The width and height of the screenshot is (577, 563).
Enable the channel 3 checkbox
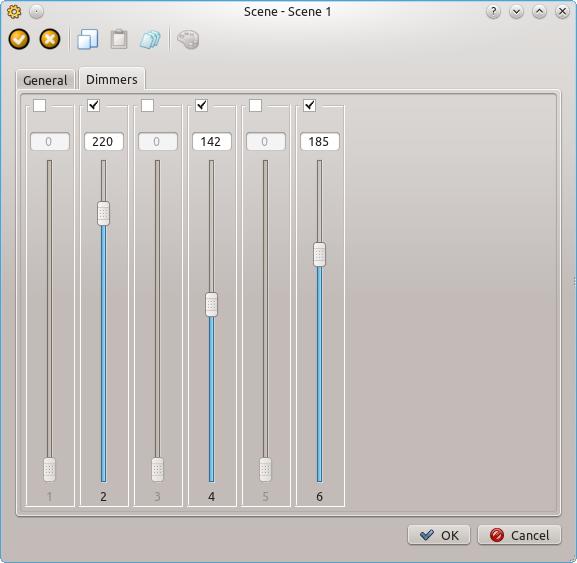coord(147,106)
